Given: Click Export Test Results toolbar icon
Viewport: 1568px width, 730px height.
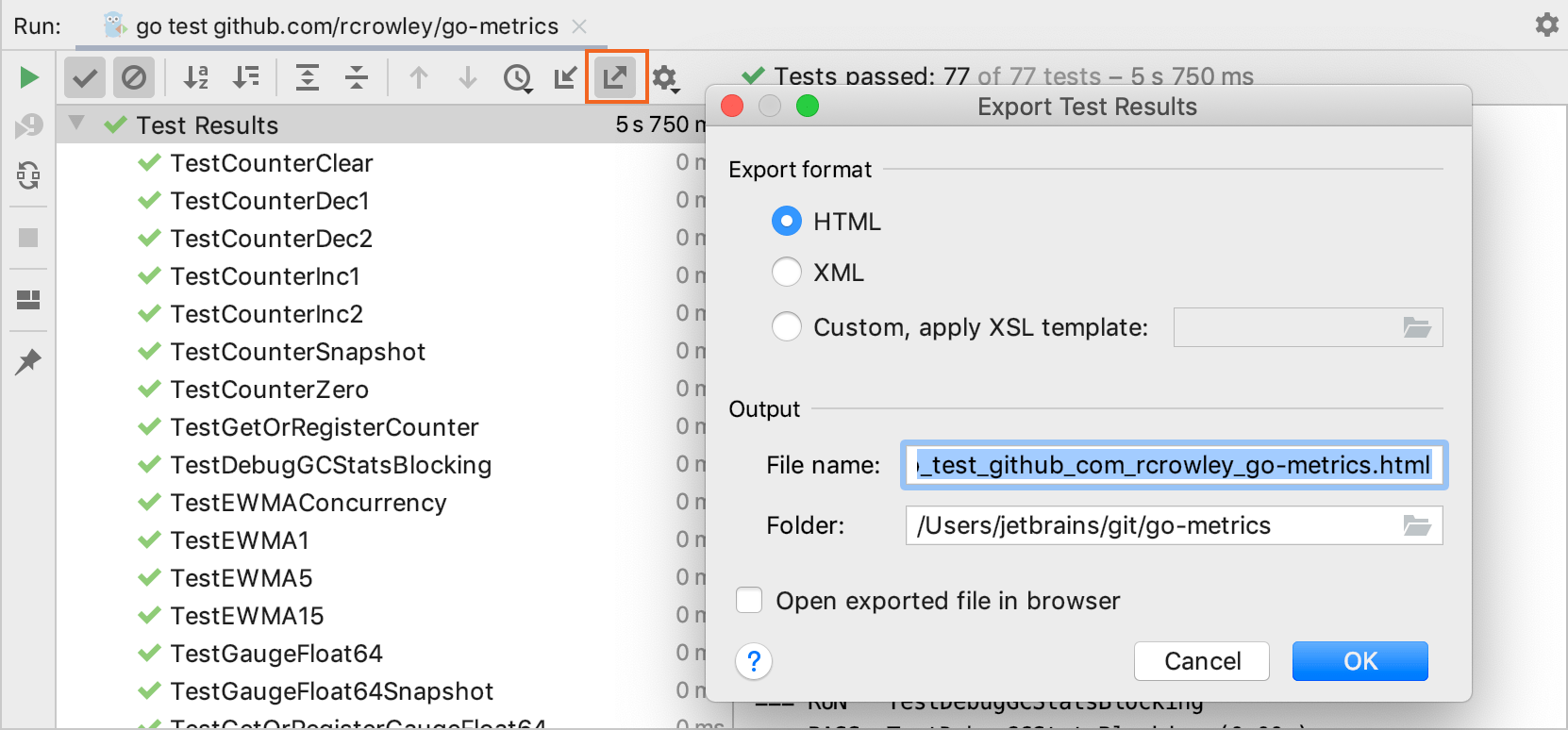Looking at the screenshot, I should (616, 76).
